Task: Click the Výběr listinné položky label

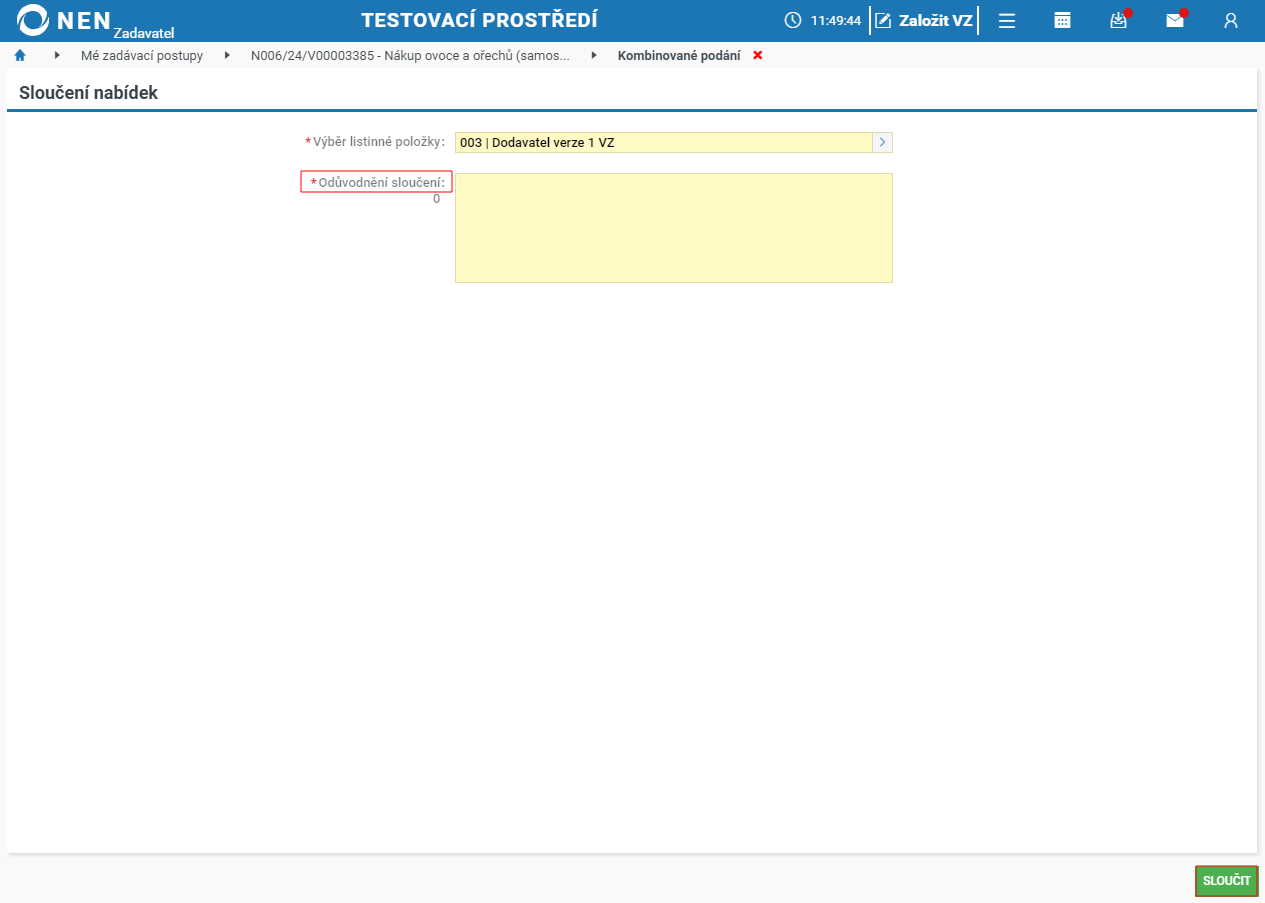Action: pyautogui.click(x=375, y=142)
